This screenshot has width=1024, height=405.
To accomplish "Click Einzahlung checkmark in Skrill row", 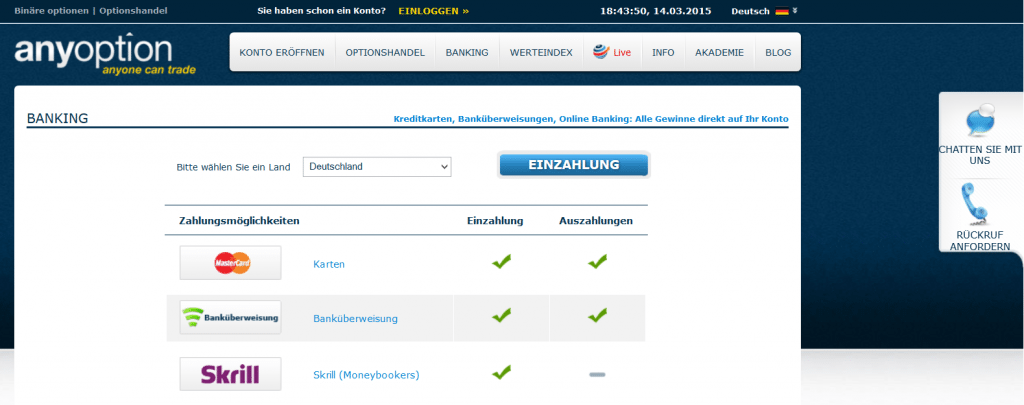I will click(x=502, y=372).
